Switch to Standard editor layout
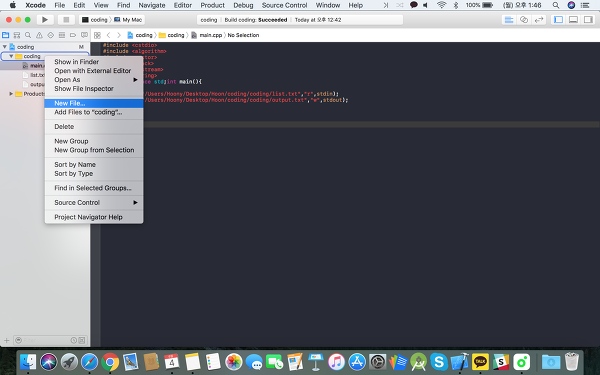The image size is (600, 375). (509, 20)
